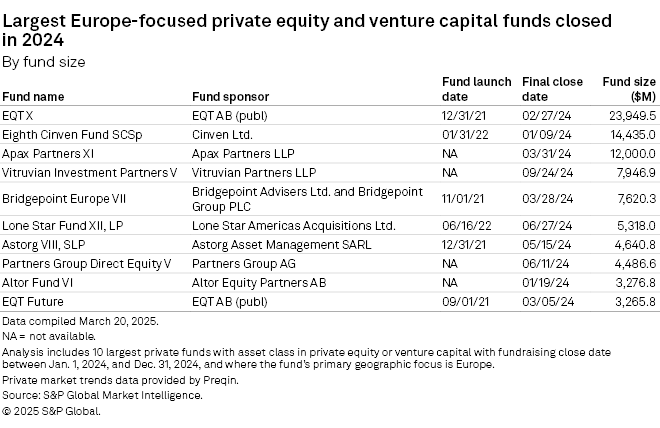Click the Fund name column header
Viewport: 660px width, 428px height.
[34, 97]
